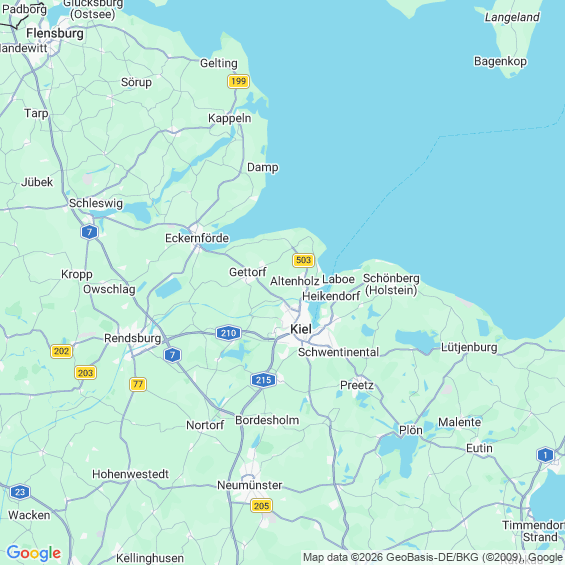Select the Kiel city label

(x=301, y=329)
